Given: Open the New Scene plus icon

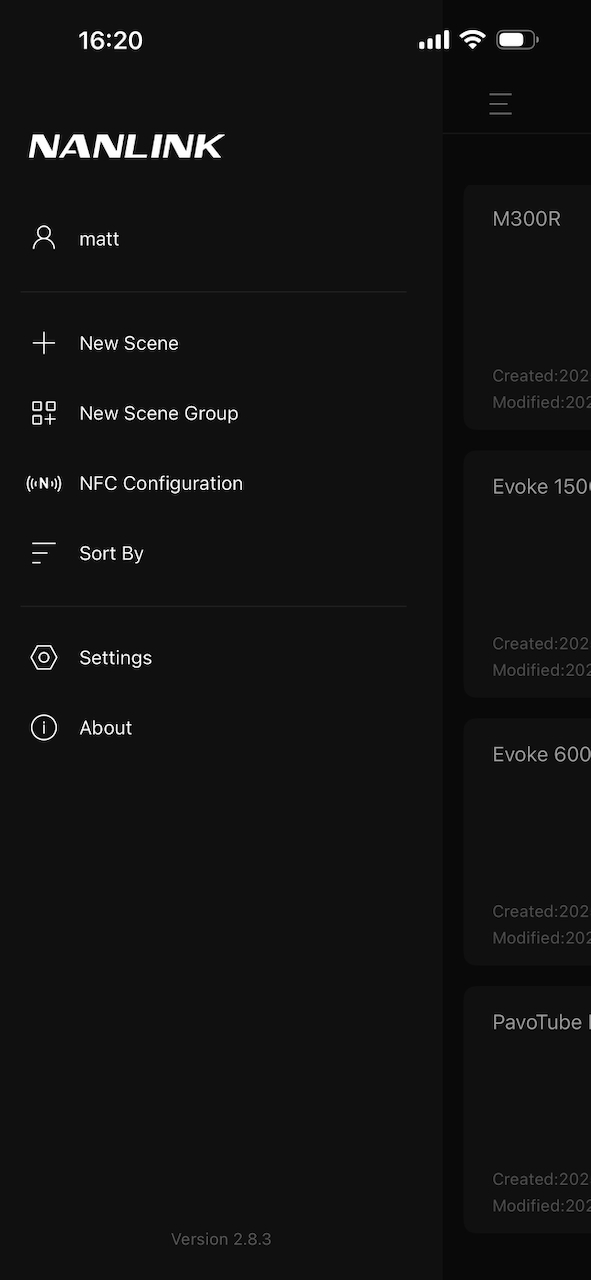Looking at the screenshot, I should (44, 343).
